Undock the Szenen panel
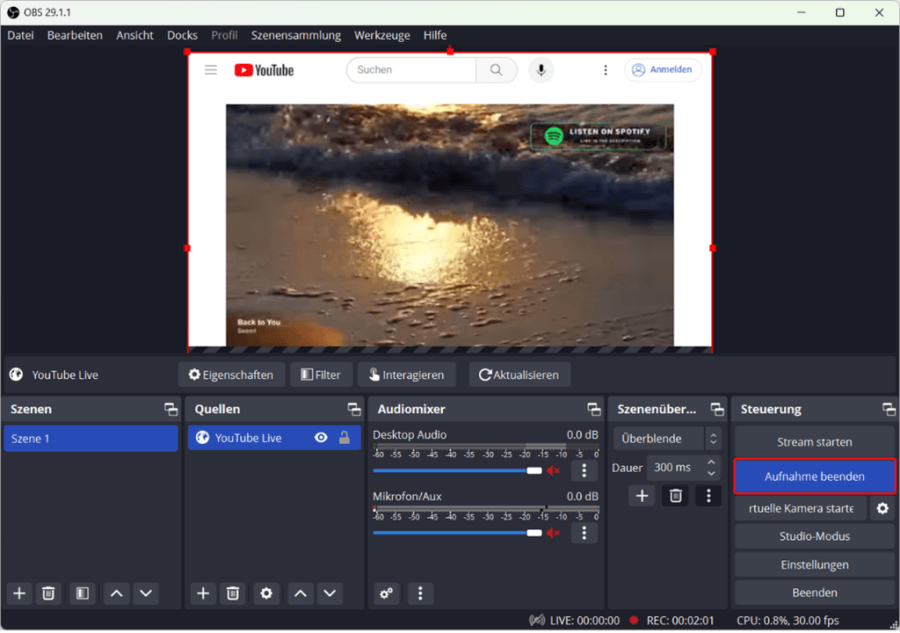This screenshot has height=633, width=900. pyautogui.click(x=171, y=410)
